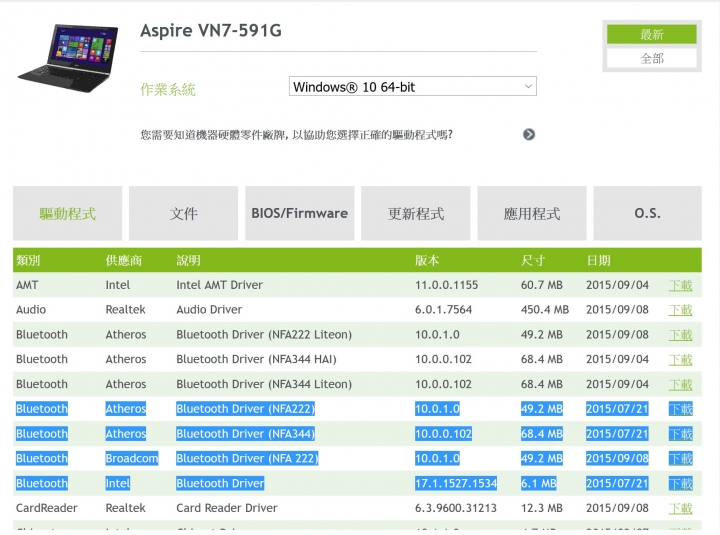
Task: Click the hardware vendor help question text
Action: (x=296, y=135)
